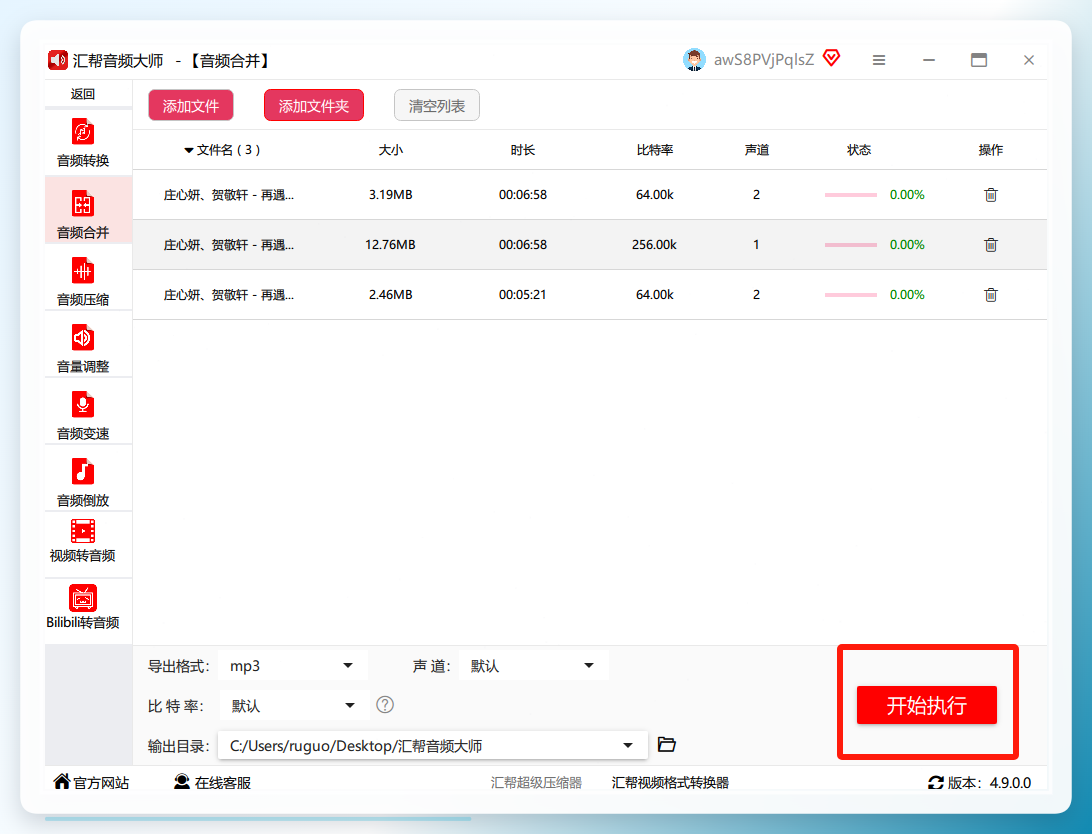This screenshot has width=1092, height=834.
Task: Open the 音量调整 volume adjust tool
Action: click(x=83, y=346)
